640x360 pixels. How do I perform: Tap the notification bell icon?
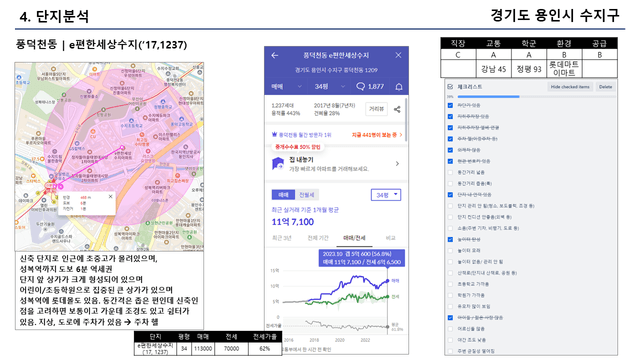pyautogui.click(x=399, y=87)
